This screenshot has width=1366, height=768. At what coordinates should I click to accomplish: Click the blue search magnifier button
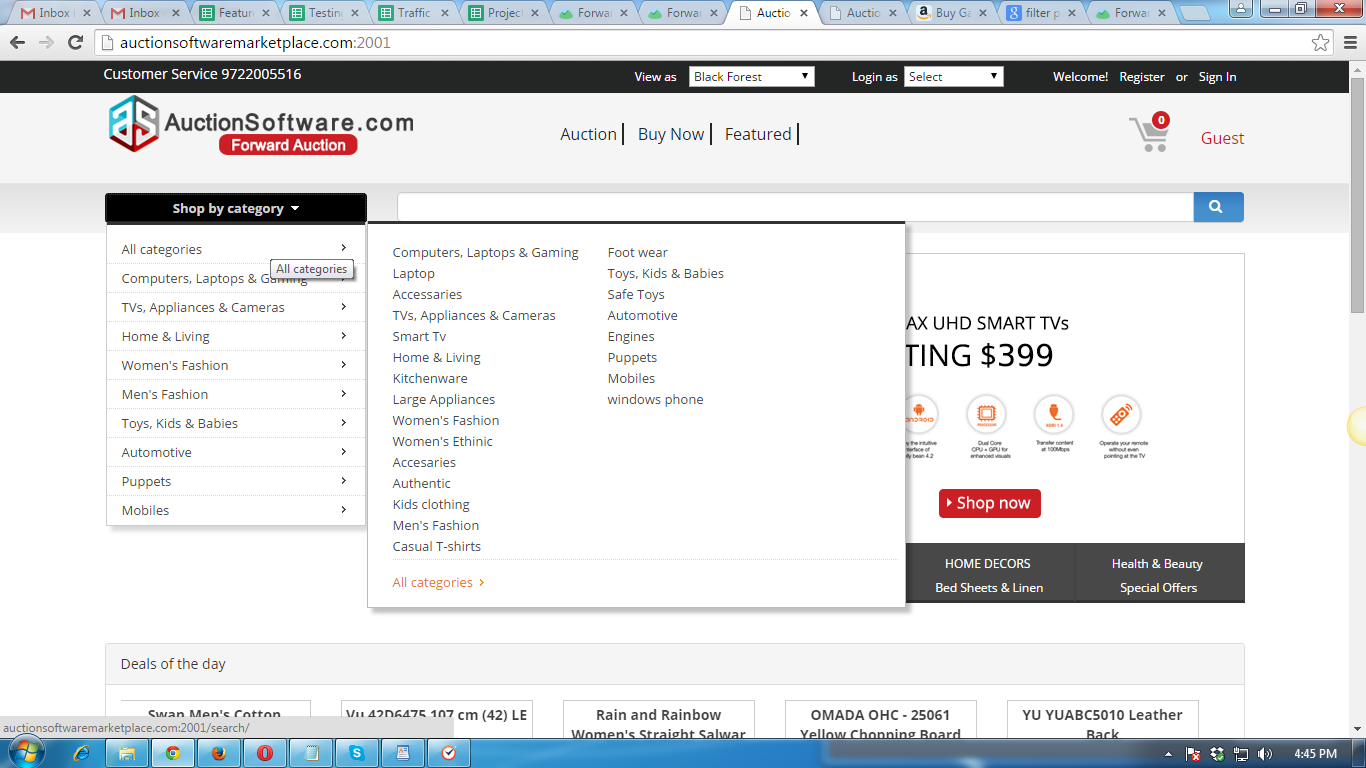(x=1218, y=207)
